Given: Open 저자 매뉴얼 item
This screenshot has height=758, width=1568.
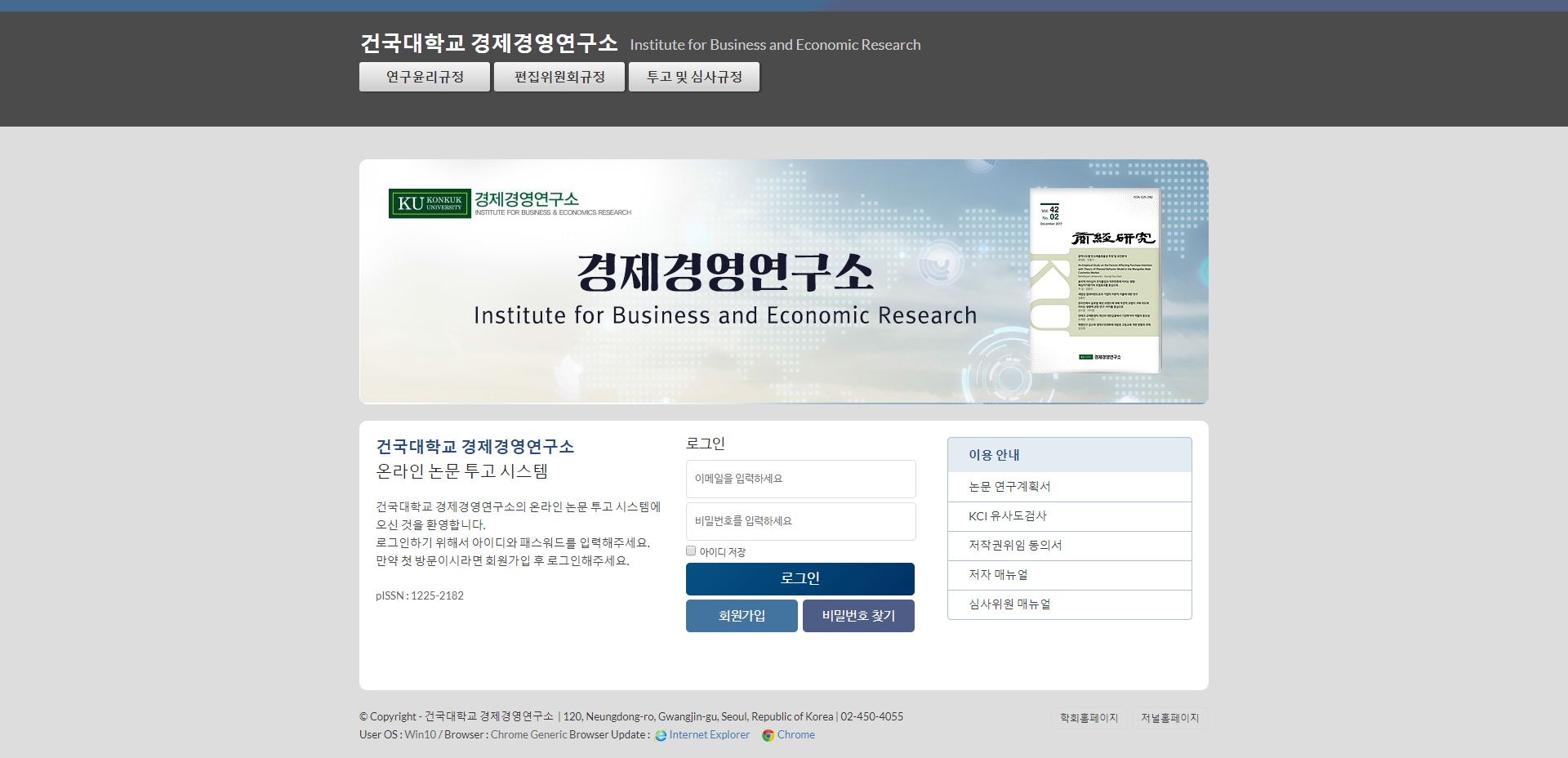Looking at the screenshot, I should (x=1070, y=575).
